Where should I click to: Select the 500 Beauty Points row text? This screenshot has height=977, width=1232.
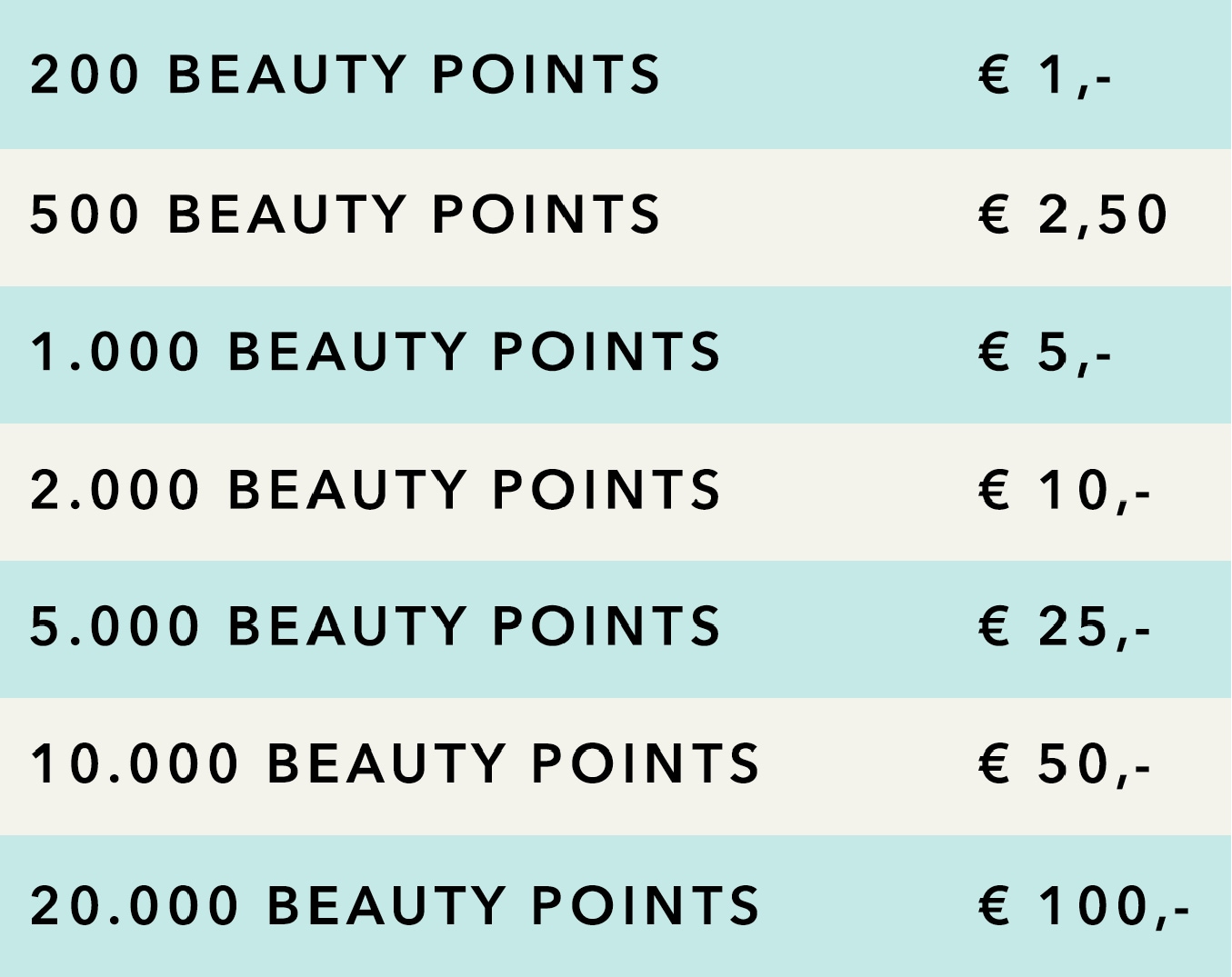(x=345, y=215)
